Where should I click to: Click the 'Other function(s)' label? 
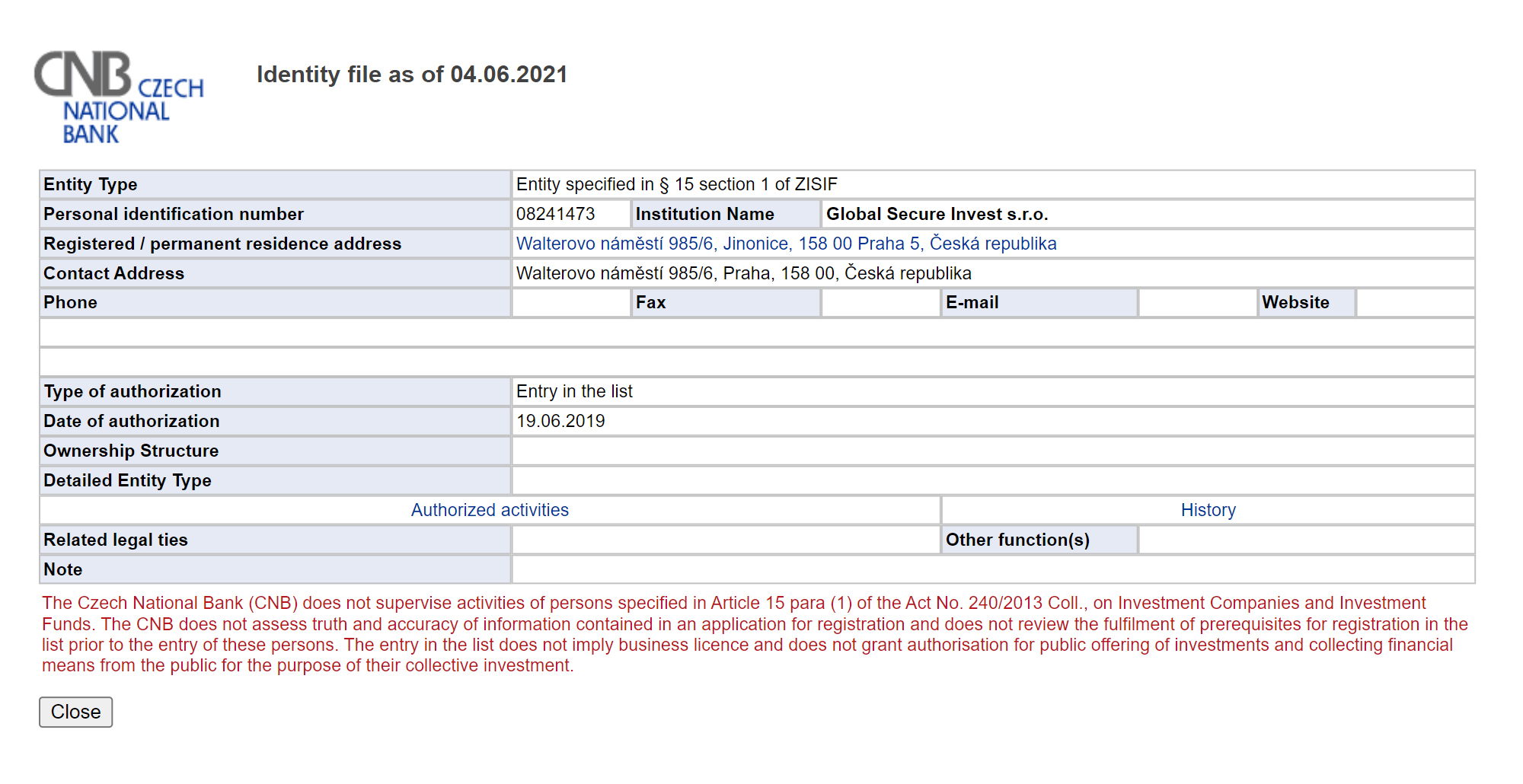[x=1017, y=540]
